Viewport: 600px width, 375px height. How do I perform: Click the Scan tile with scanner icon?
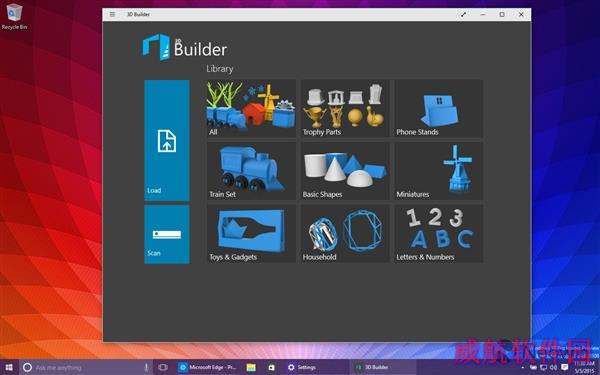[x=167, y=234]
